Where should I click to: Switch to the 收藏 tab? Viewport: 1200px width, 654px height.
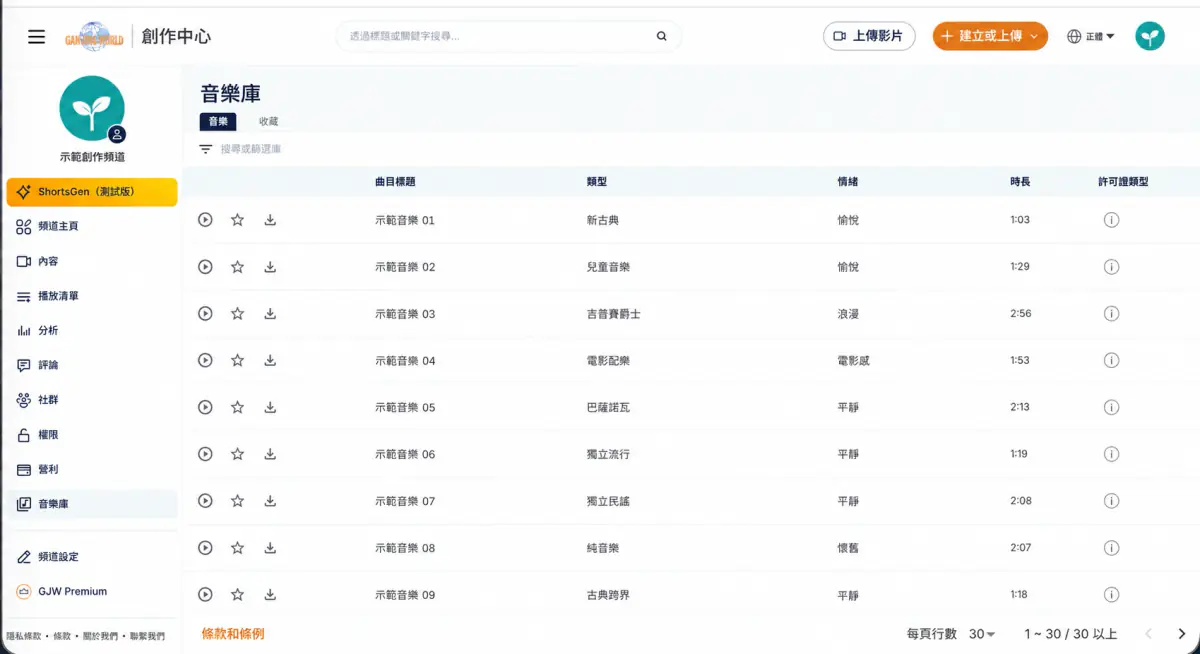(x=268, y=121)
